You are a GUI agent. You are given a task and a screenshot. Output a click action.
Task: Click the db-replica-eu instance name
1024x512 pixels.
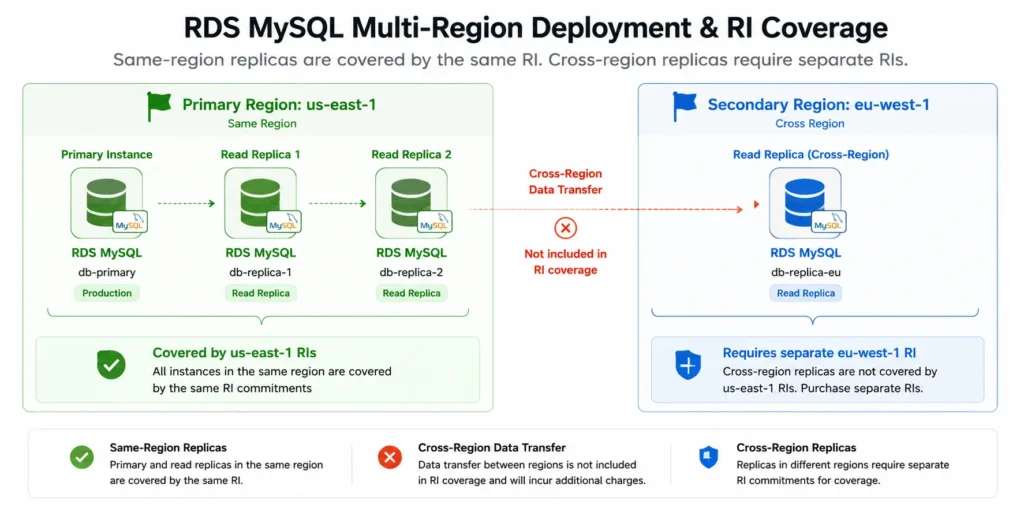[x=805, y=273]
